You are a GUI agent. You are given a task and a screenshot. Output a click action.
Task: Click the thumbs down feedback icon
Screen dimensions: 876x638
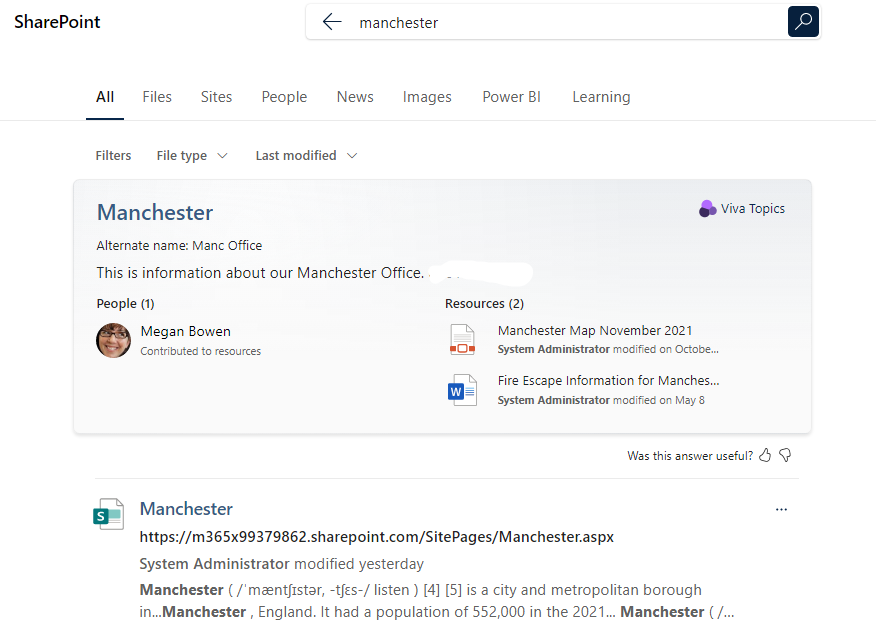(785, 455)
